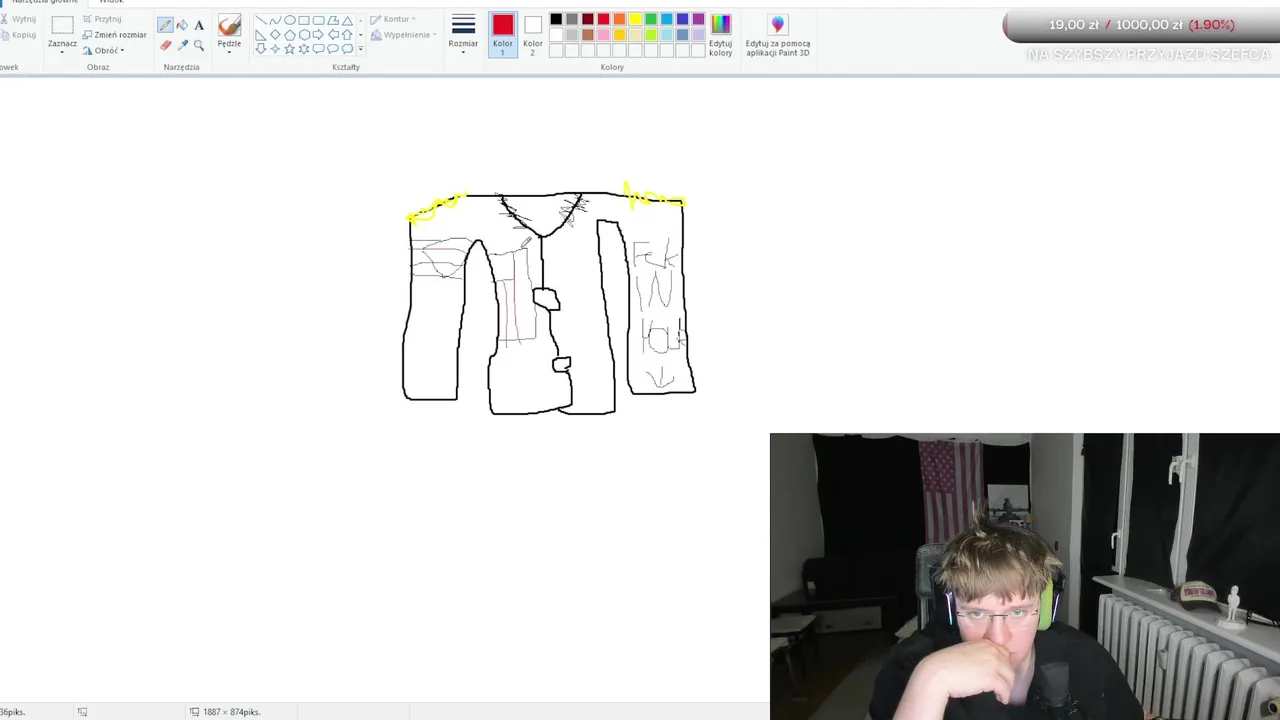Viewport: 1280px width, 720px height.
Task: Click the Pędzle brush icon
Action: 229,25
